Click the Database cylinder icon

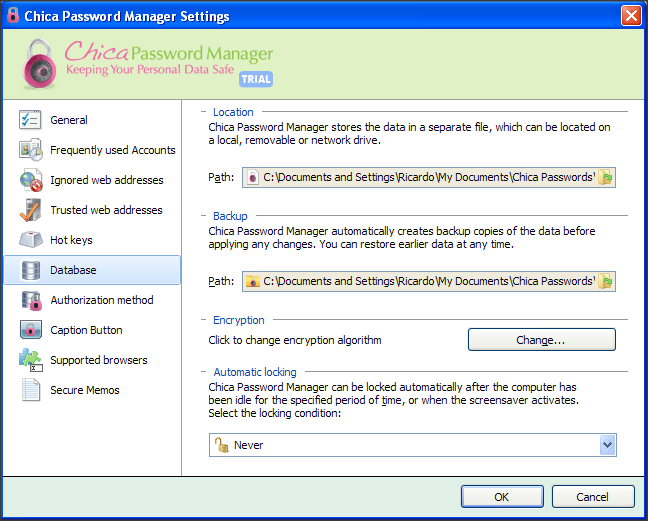pos(31,270)
